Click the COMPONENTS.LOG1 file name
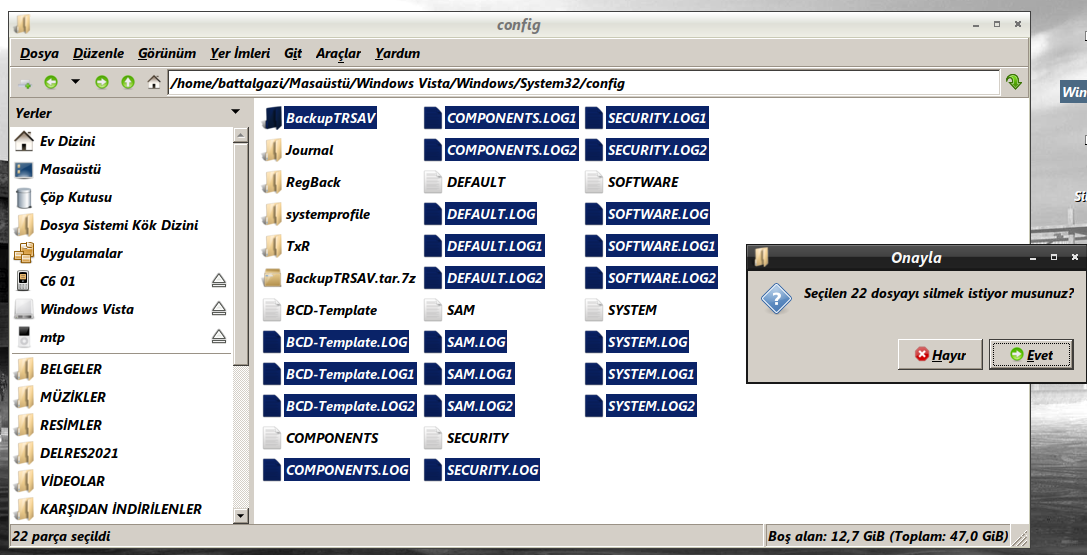The width and height of the screenshot is (1087, 555). coord(512,118)
